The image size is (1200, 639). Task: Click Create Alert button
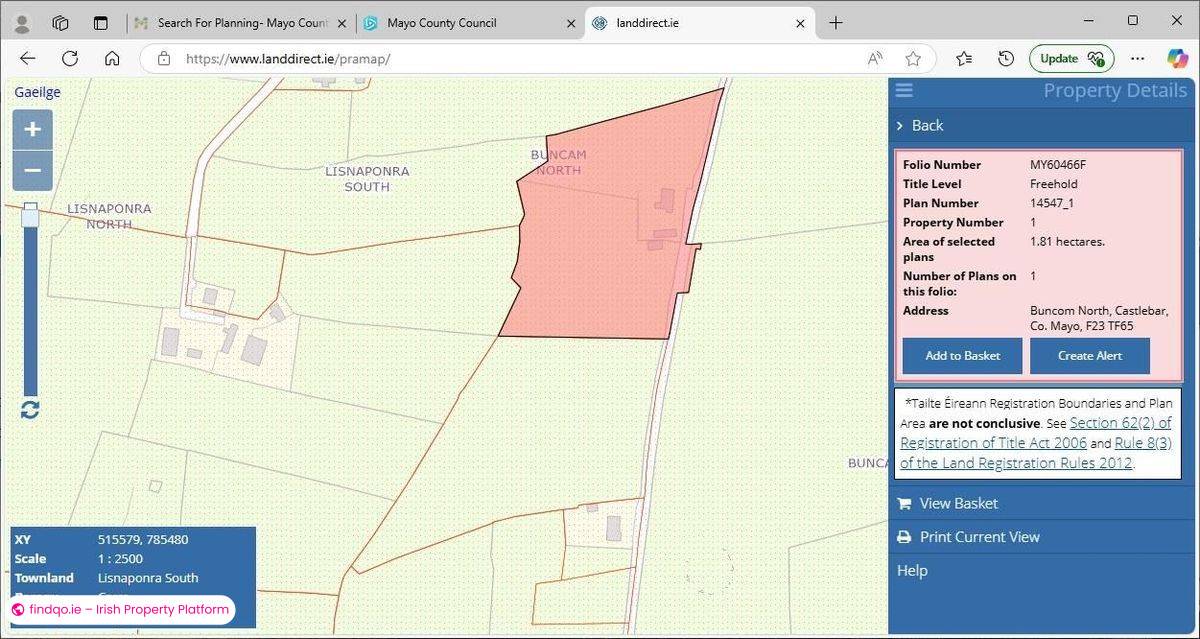1089,355
